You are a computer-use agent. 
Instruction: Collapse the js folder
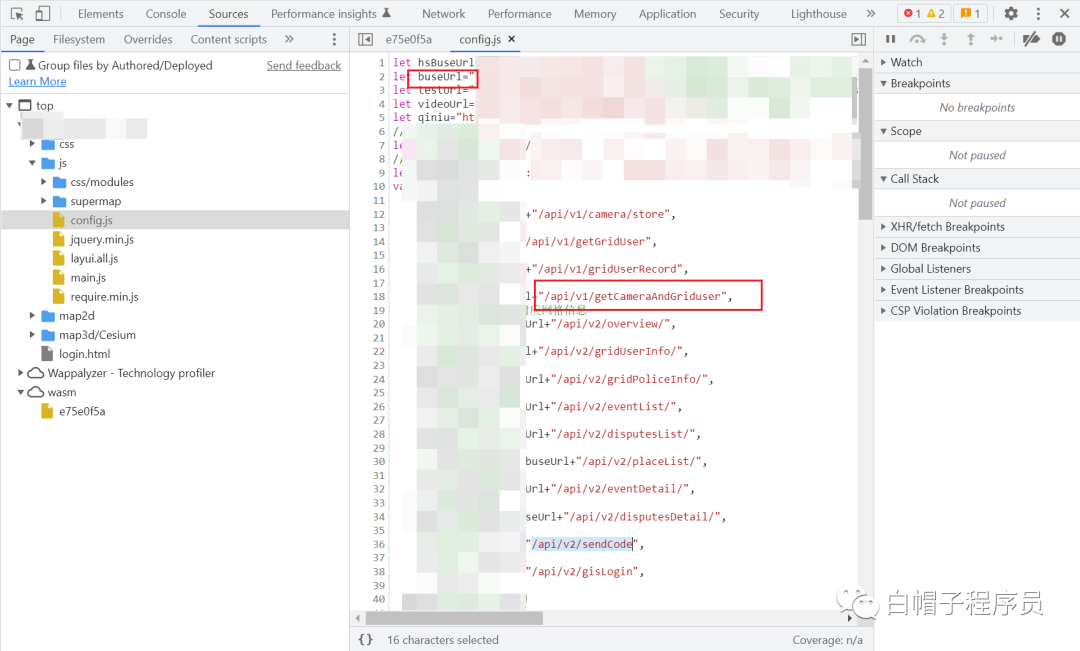click(32, 163)
